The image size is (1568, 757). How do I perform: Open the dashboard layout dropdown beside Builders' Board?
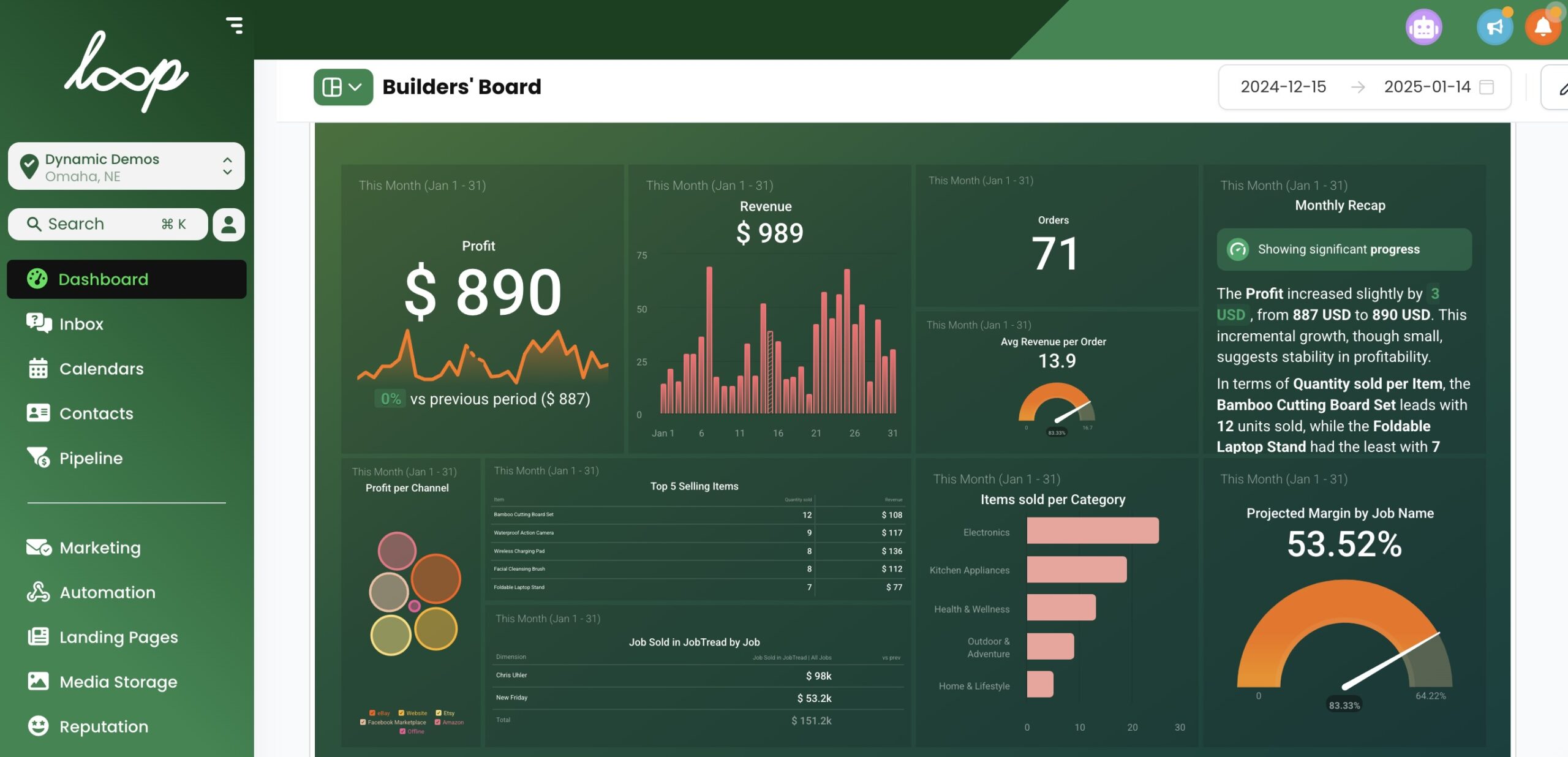click(x=343, y=87)
